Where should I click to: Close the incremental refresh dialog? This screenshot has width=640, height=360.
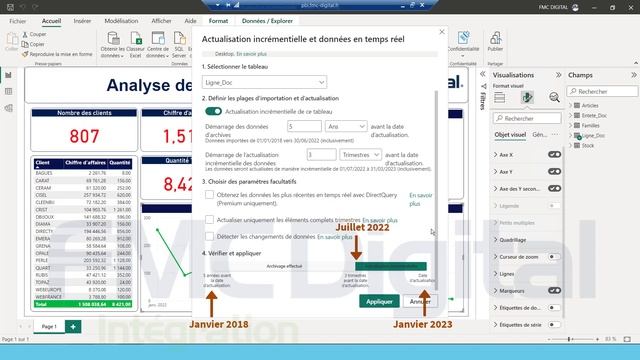pyautogui.click(x=442, y=31)
